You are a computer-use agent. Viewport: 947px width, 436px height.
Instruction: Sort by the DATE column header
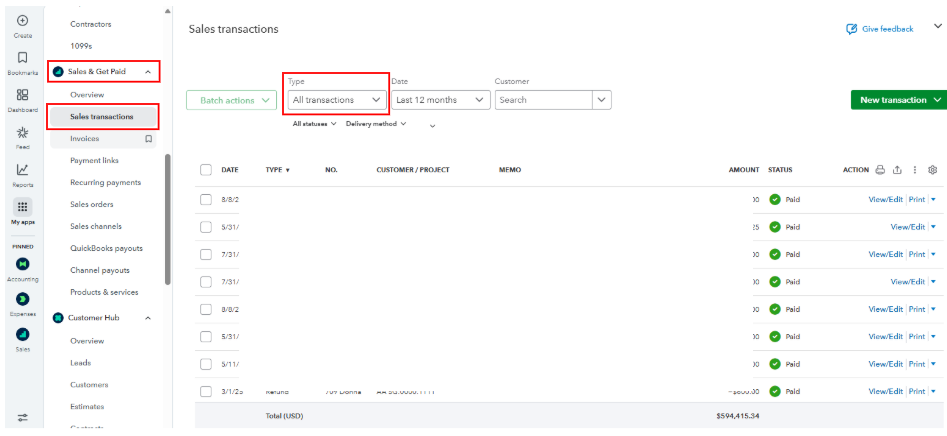230,170
